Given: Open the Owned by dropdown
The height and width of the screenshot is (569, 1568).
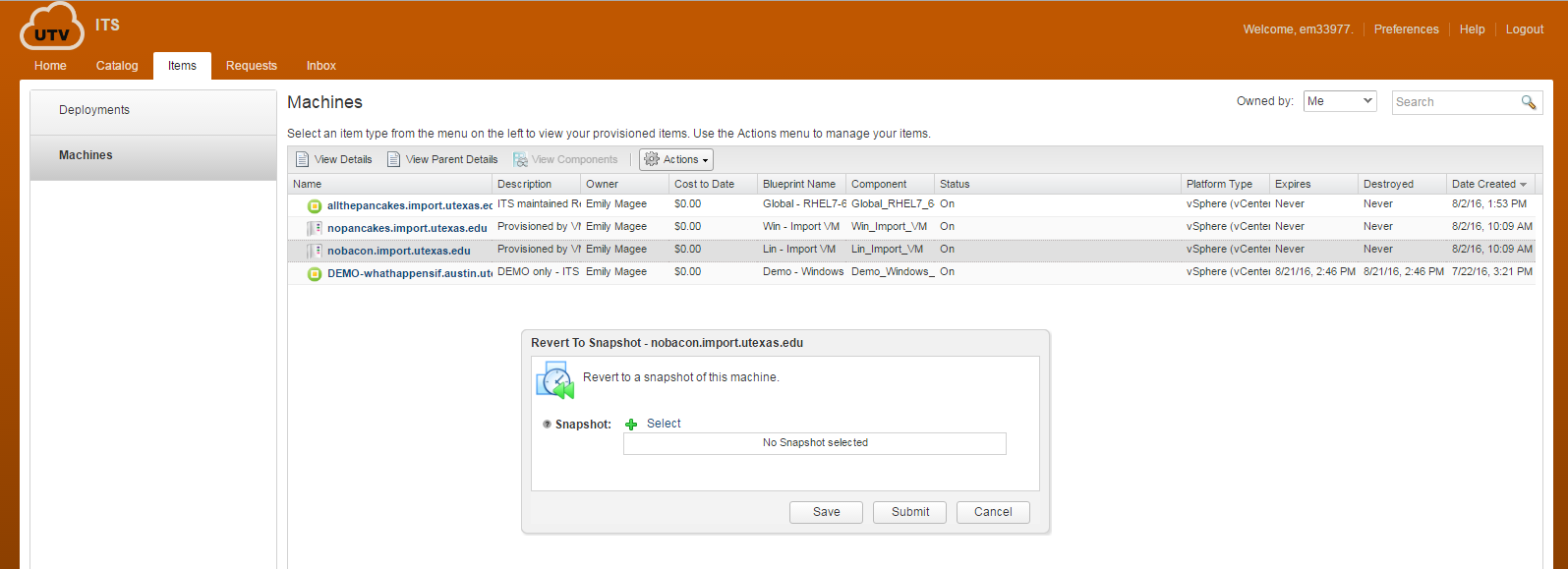Looking at the screenshot, I should (1339, 101).
